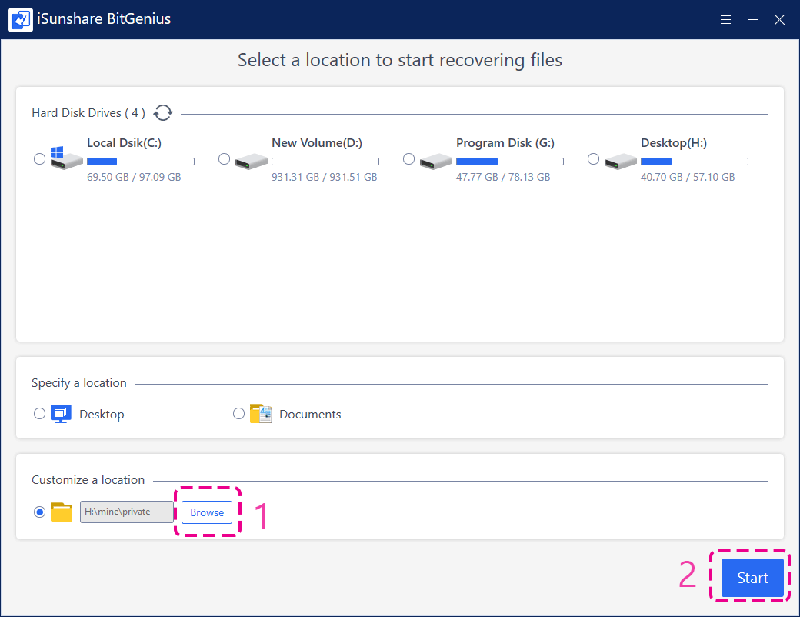
Task: Choose the Documents location radio button
Action: (x=239, y=413)
